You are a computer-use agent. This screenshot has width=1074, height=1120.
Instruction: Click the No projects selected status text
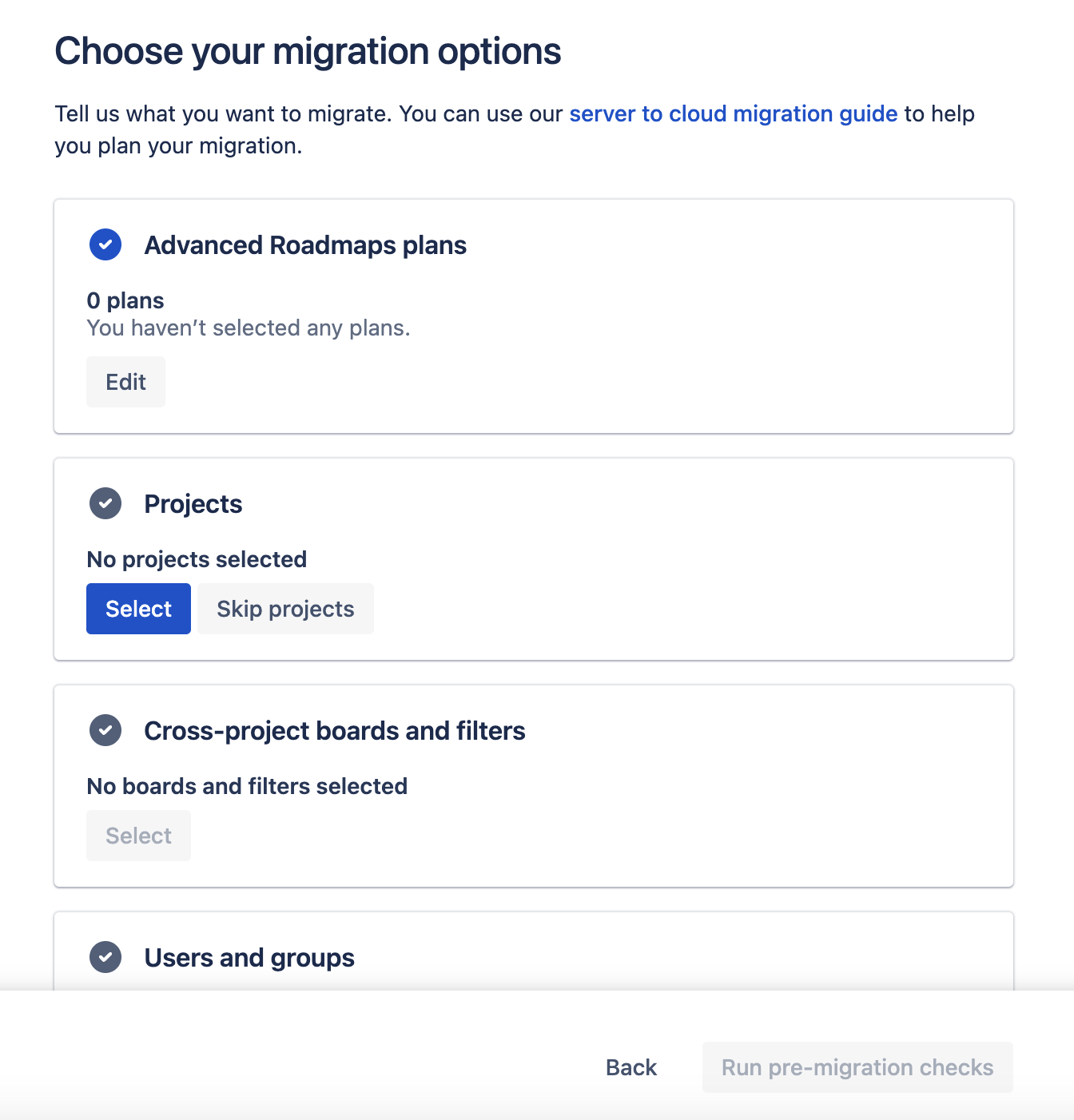tap(197, 559)
